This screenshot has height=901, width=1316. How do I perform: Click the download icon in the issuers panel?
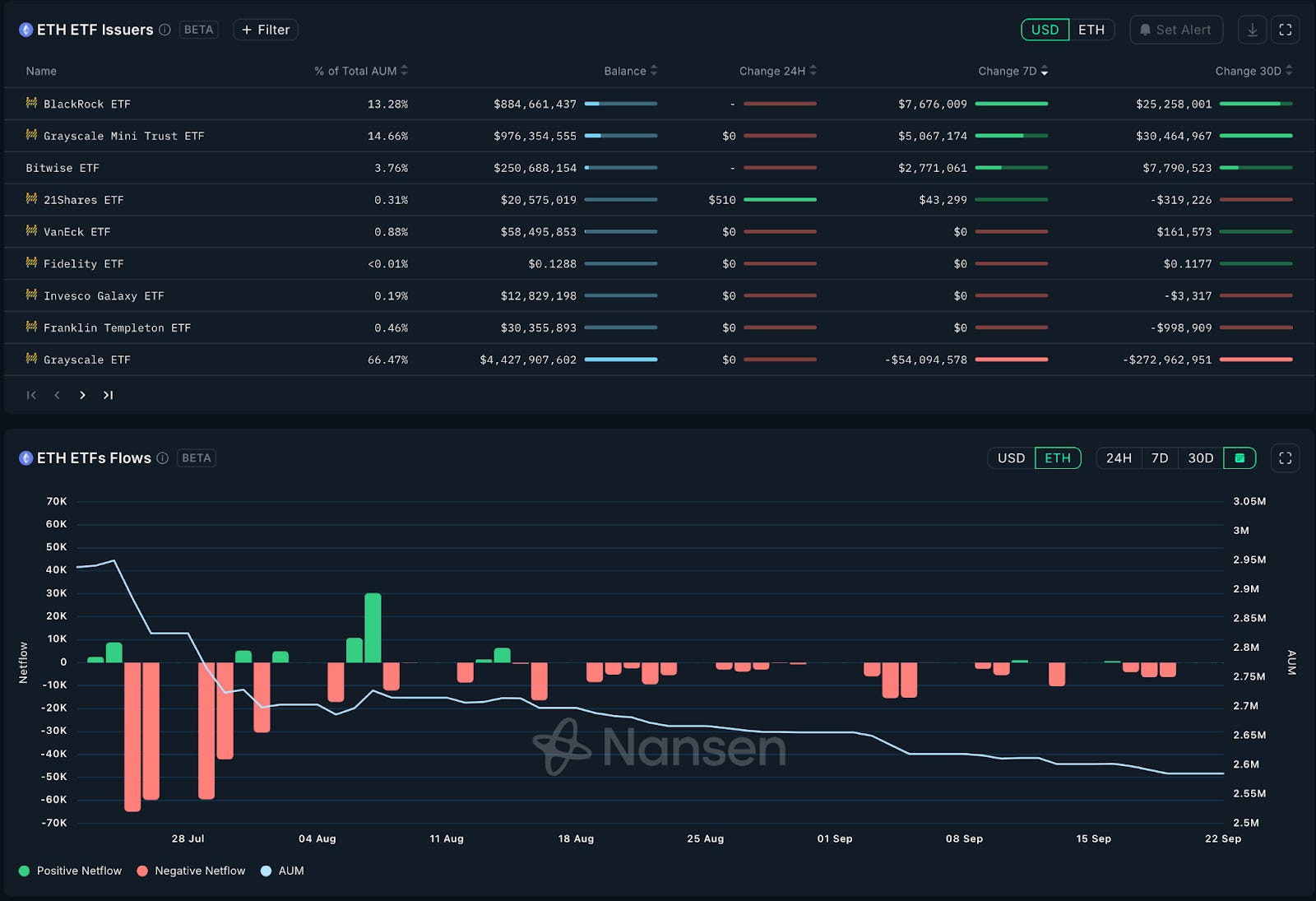[x=1252, y=30]
